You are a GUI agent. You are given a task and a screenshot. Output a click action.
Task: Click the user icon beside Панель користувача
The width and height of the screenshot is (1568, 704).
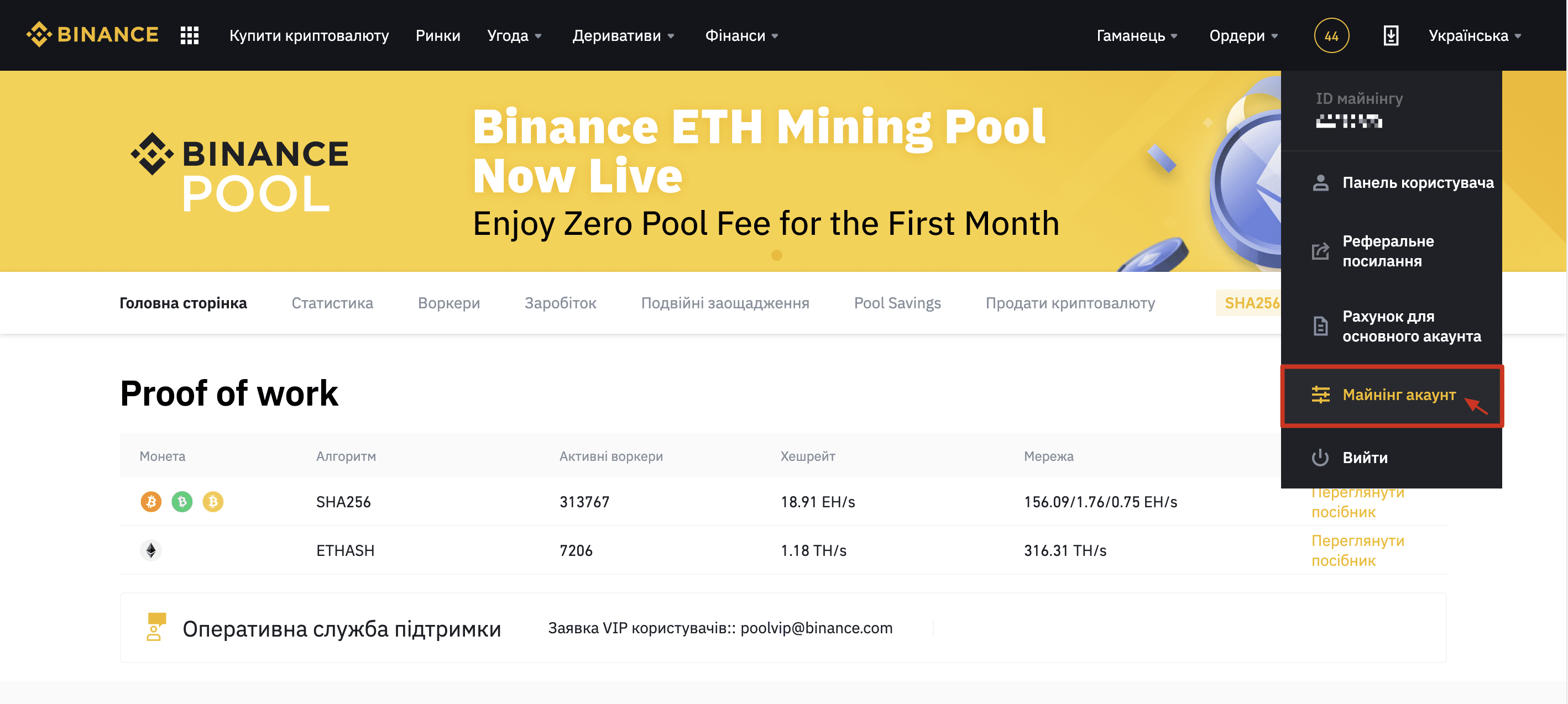tap(1320, 182)
